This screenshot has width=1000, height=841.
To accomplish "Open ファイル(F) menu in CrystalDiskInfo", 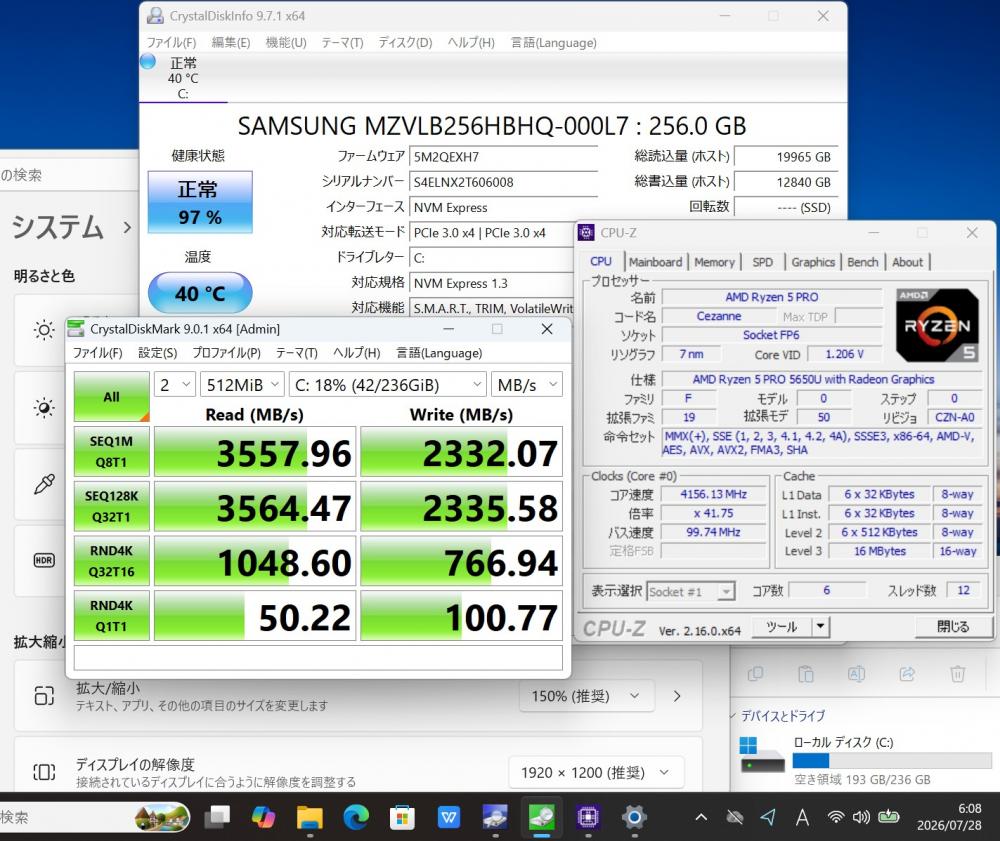I will point(172,43).
